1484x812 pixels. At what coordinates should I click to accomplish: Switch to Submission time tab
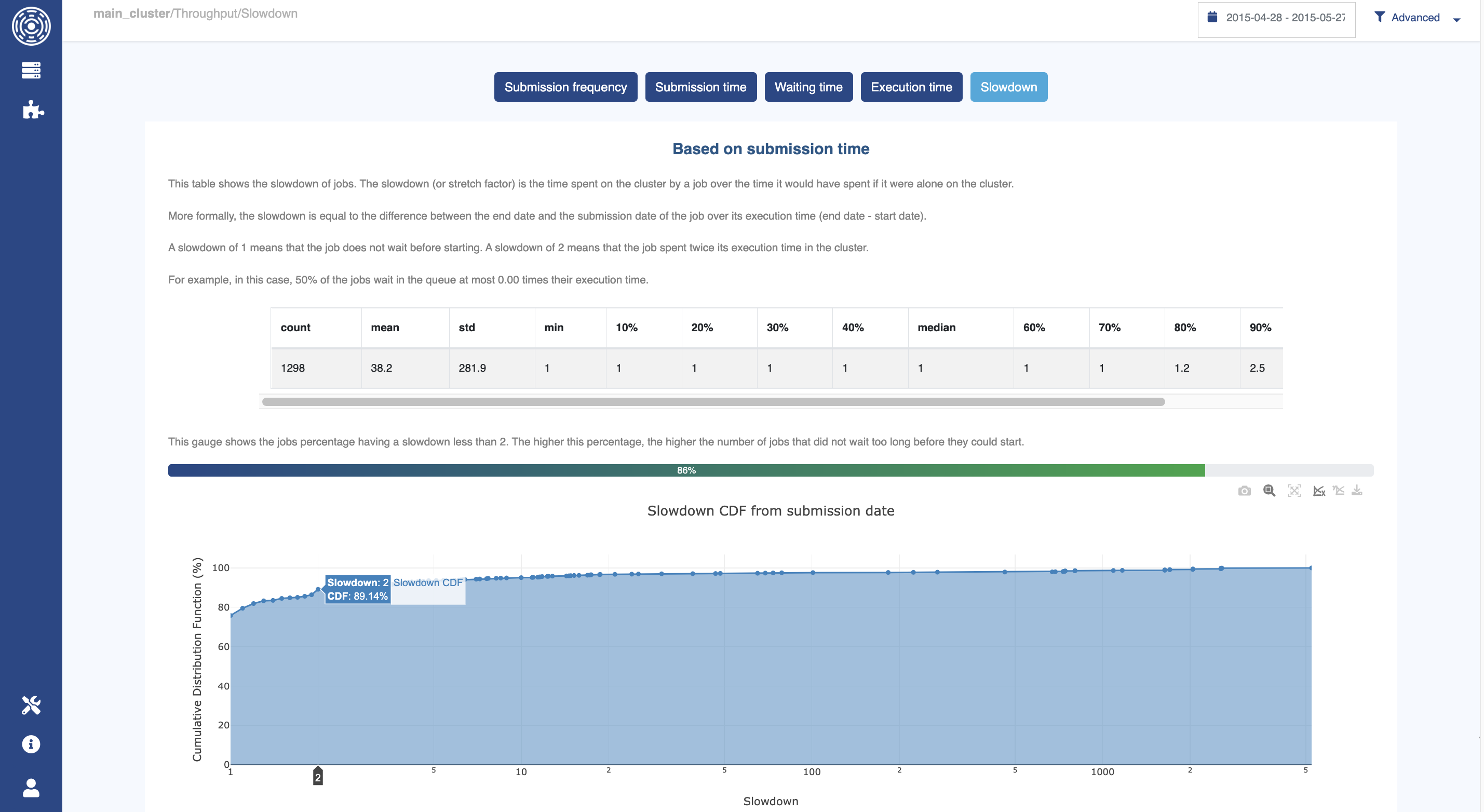pyautogui.click(x=700, y=87)
